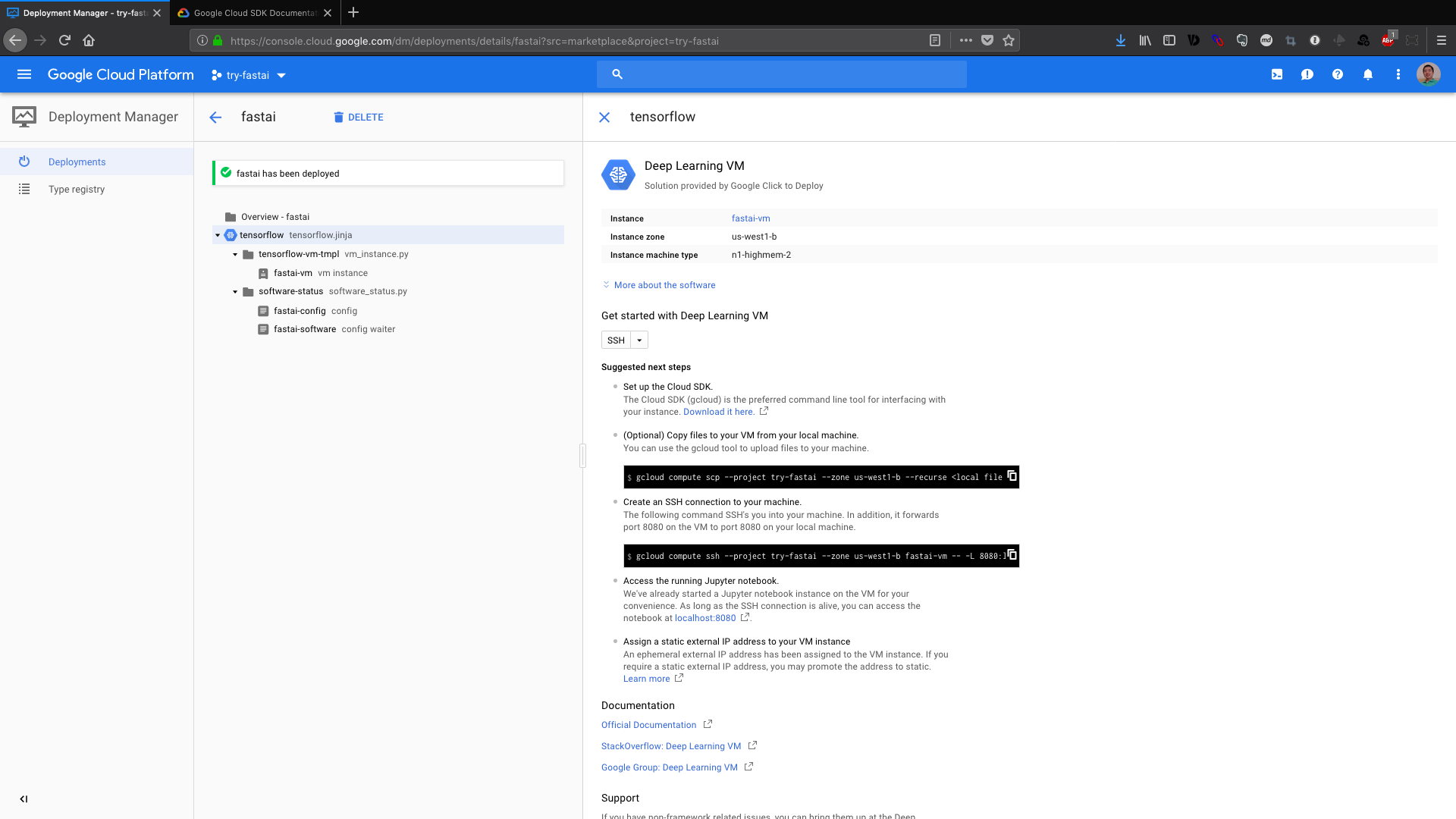The width and height of the screenshot is (1456, 819).
Task: Go back from fastai deployment
Action: click(x=215, y=118)
